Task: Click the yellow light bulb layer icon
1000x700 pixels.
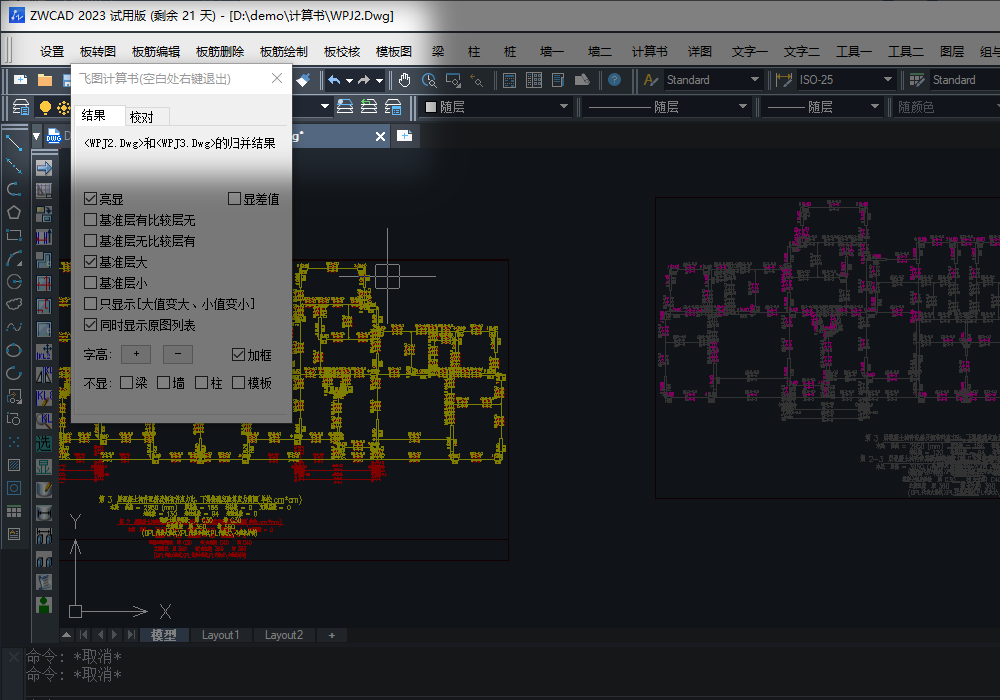Action: pyautogui.click(x=45, y=107)
